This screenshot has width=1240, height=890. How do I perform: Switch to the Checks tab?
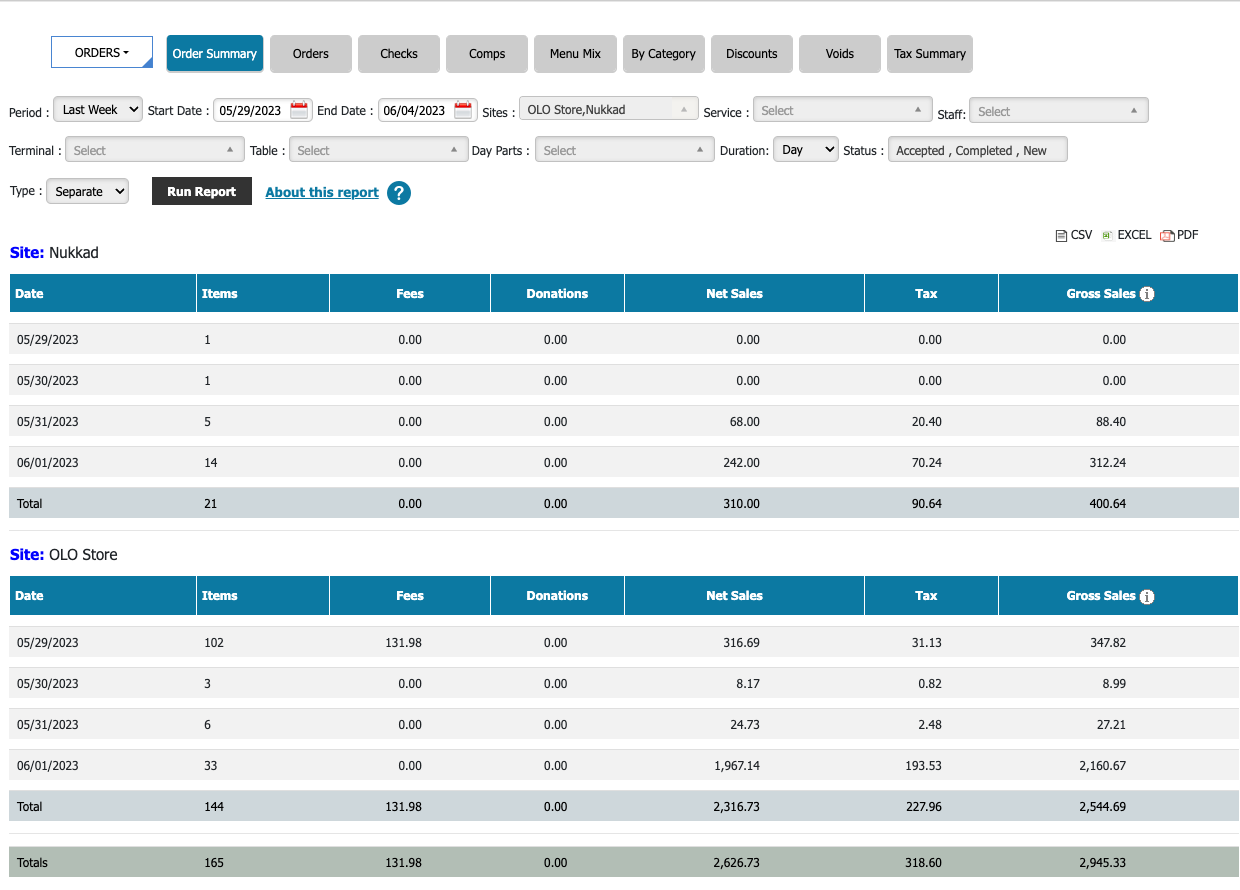pos(399,54)
